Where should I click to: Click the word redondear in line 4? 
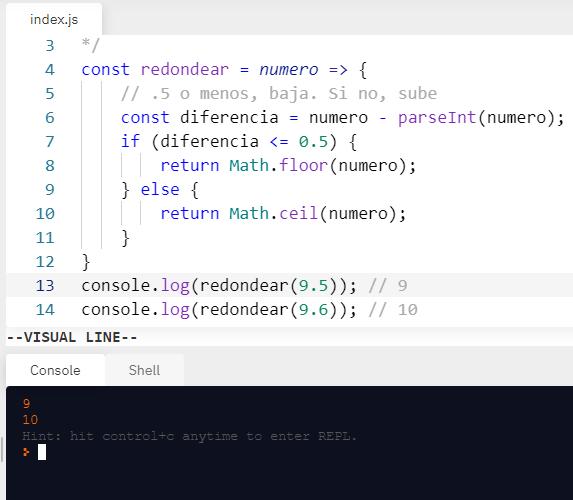tap(185, 70)
